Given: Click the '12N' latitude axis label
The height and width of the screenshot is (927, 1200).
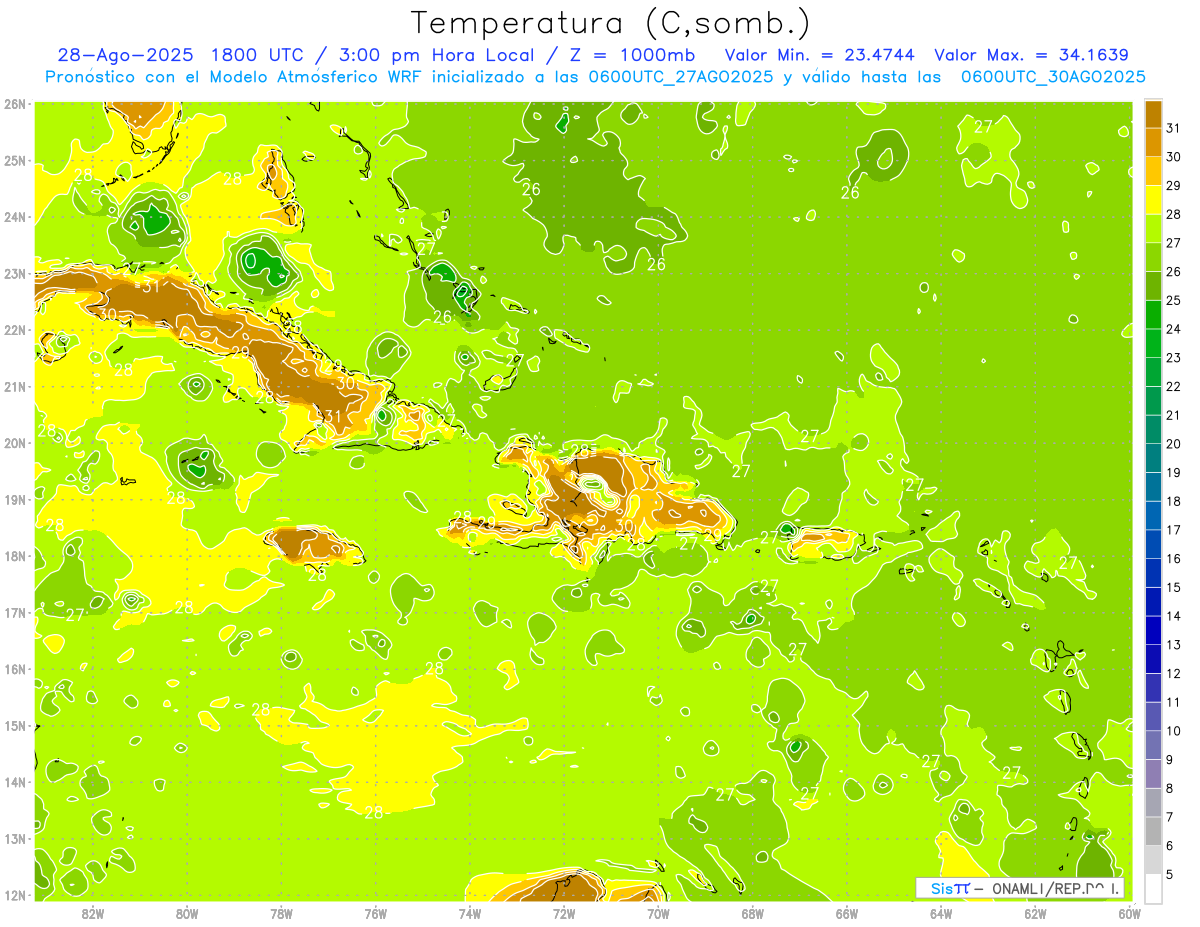Looking at the screenshot, I should click(x=15, y=895).
